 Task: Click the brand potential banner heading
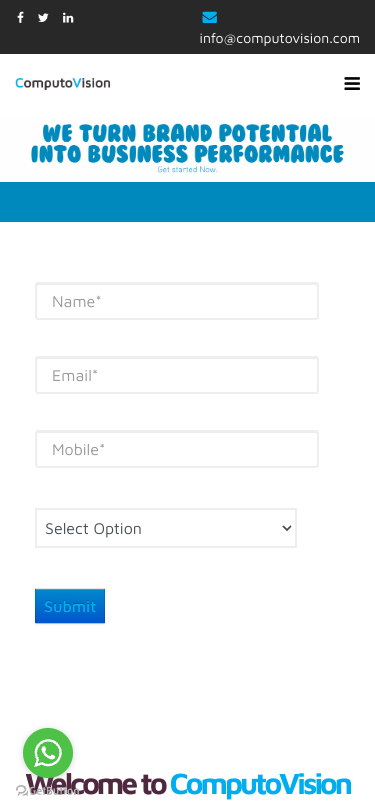click(187, 143)
